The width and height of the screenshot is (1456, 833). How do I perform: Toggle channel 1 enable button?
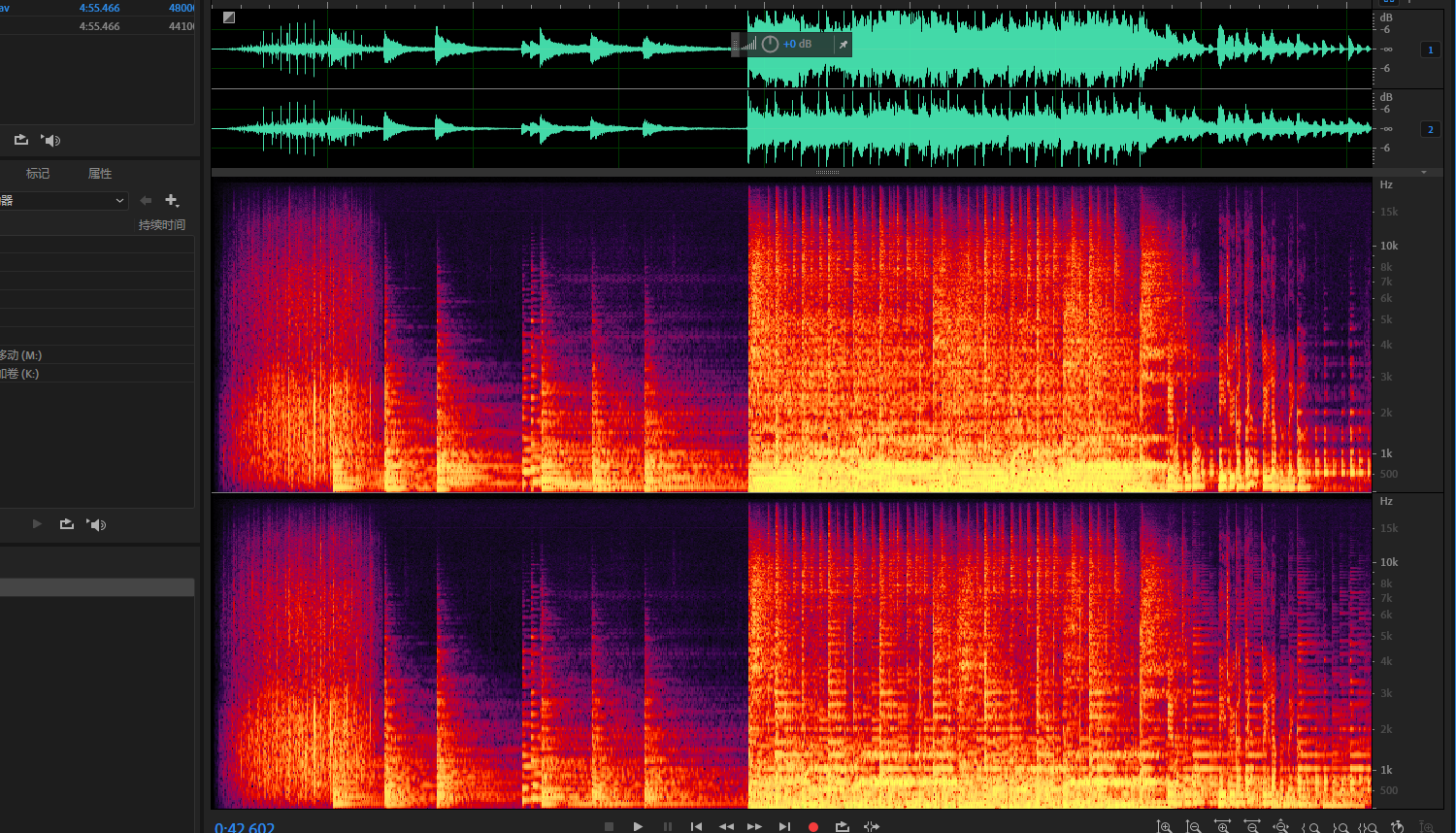pos(1430,50)
